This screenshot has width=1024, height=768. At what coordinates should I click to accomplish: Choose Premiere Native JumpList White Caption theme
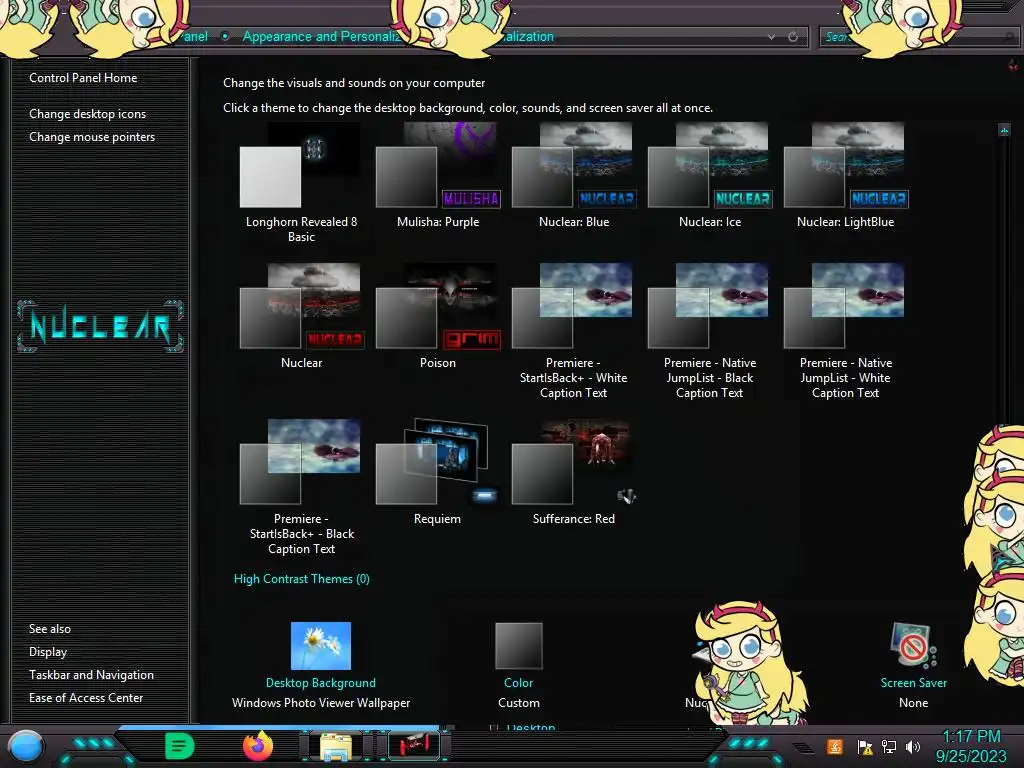845,332
